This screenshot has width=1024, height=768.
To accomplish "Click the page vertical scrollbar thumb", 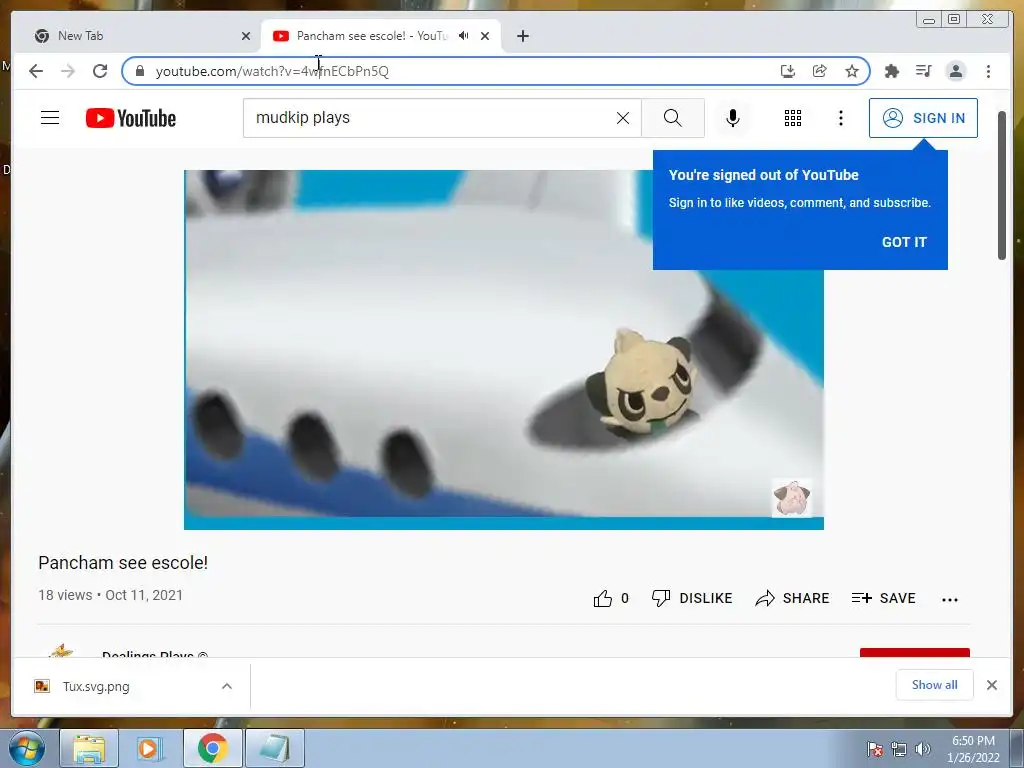I will click(1002, 186).
